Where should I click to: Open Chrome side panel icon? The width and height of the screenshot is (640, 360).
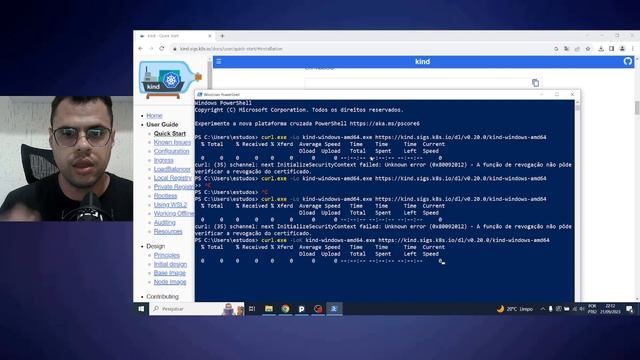[611, 49]
